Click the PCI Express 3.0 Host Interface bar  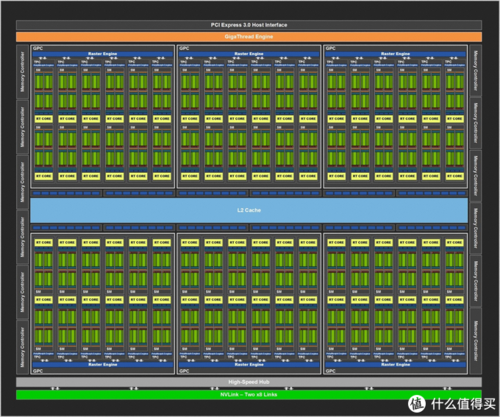pos(249,25)
